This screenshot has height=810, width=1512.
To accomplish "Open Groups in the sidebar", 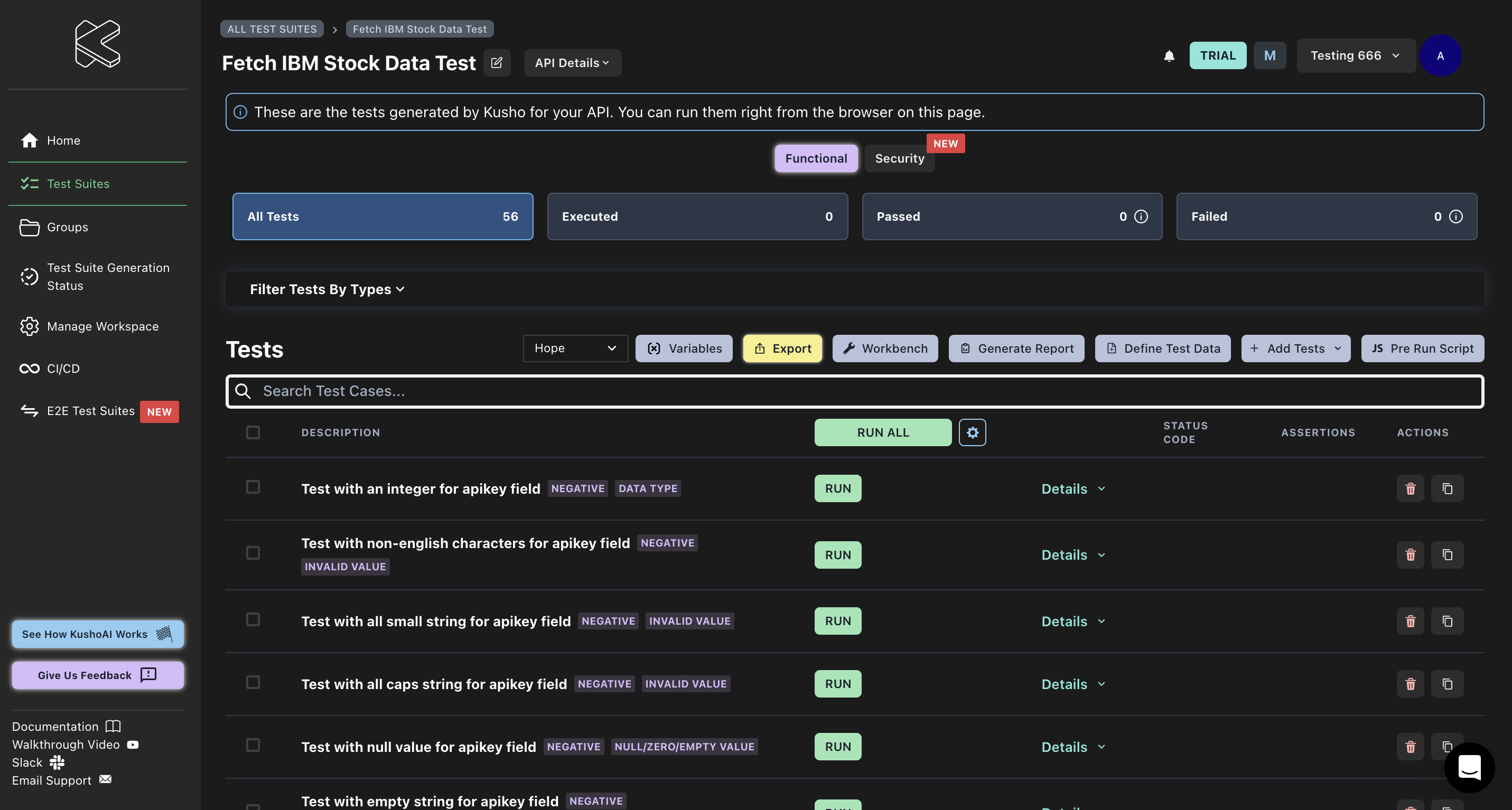I will [67, 227].
